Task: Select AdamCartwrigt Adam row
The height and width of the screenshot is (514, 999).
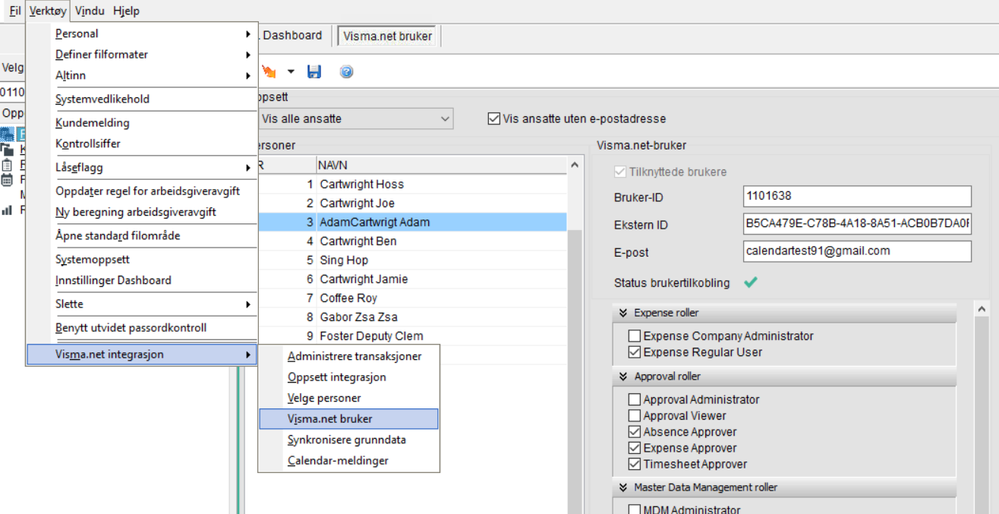Action: point(411,222)
